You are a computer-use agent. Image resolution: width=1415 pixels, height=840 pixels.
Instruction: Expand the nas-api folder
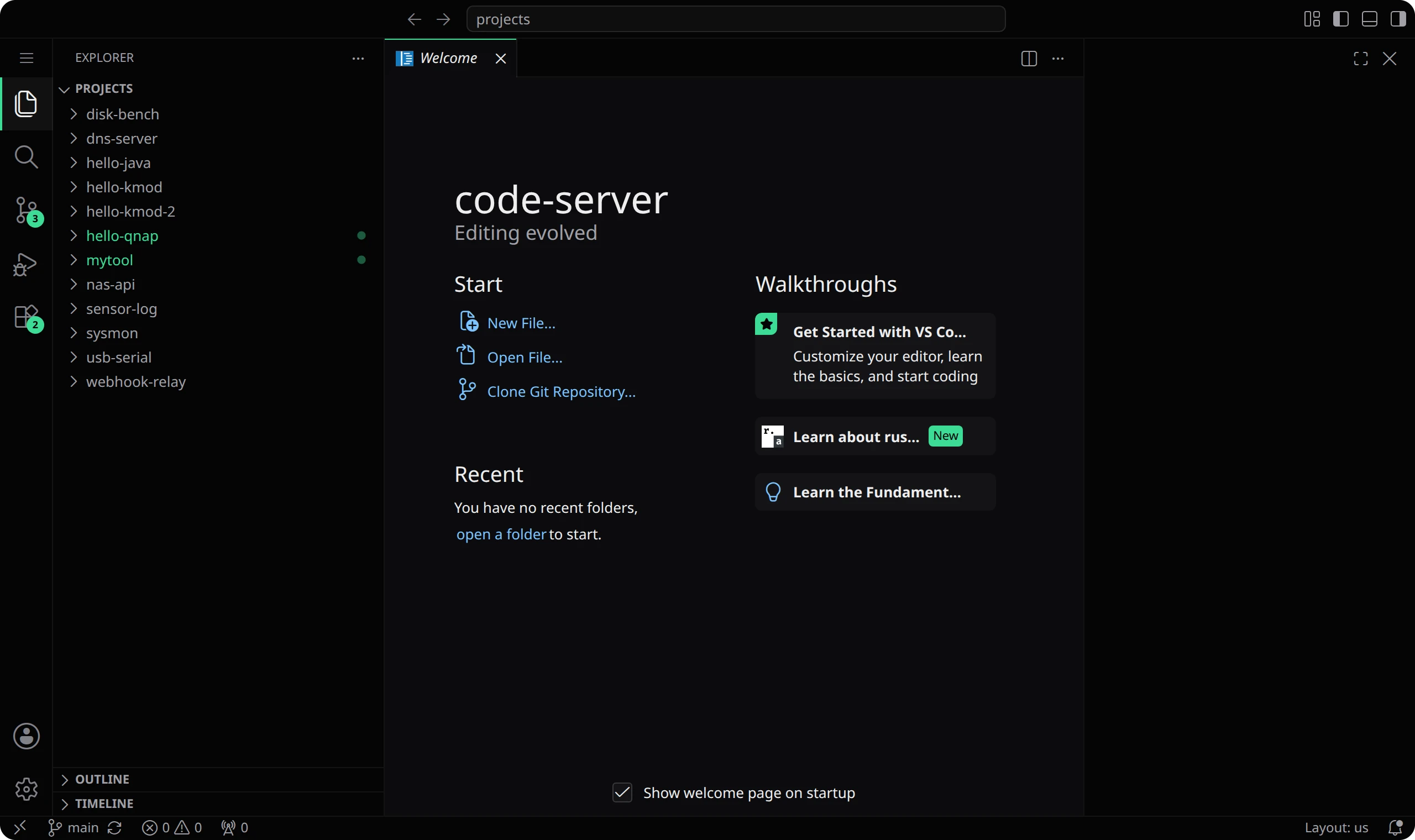(218, 284)
